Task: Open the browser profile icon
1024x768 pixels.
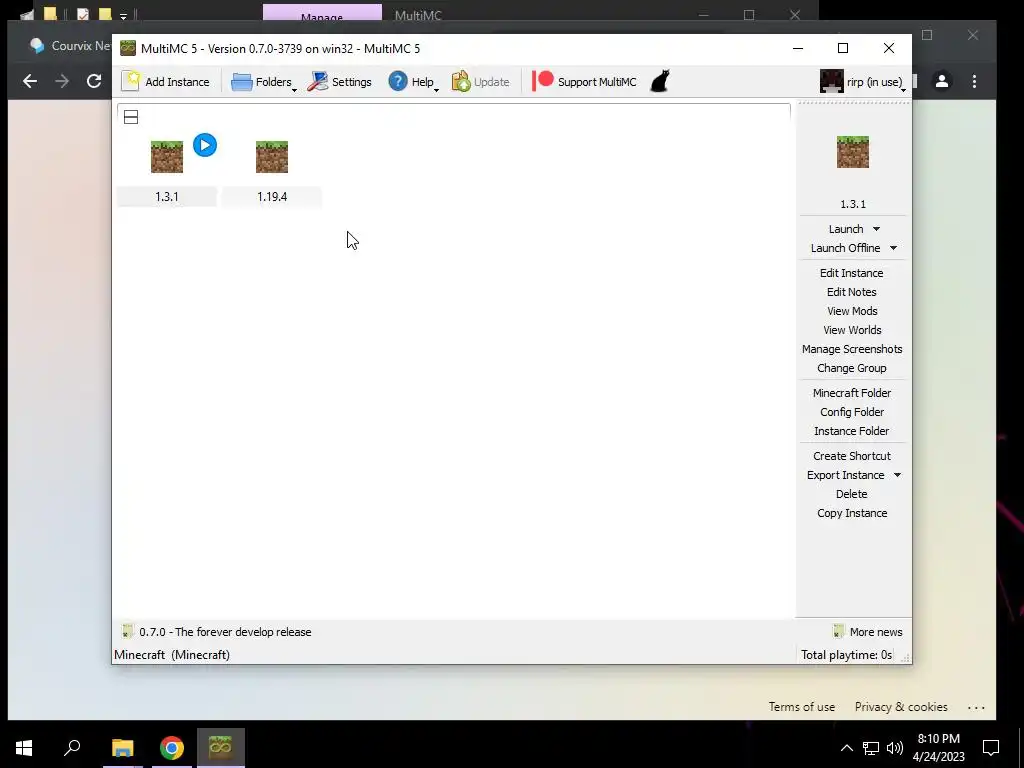Action: click(x=942, y=81)
